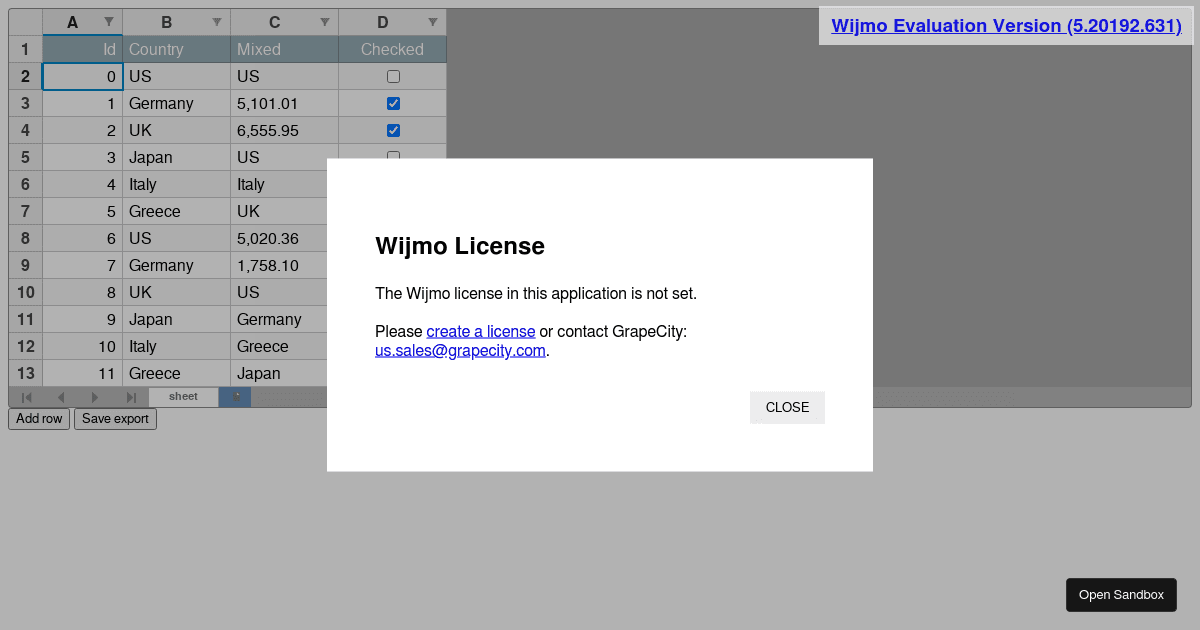The width and height of the screenshot is (1200, 630).
Task: Uncheck the UK row 4 checkbox
Action: pyautogui.click(x=393, y=130)
